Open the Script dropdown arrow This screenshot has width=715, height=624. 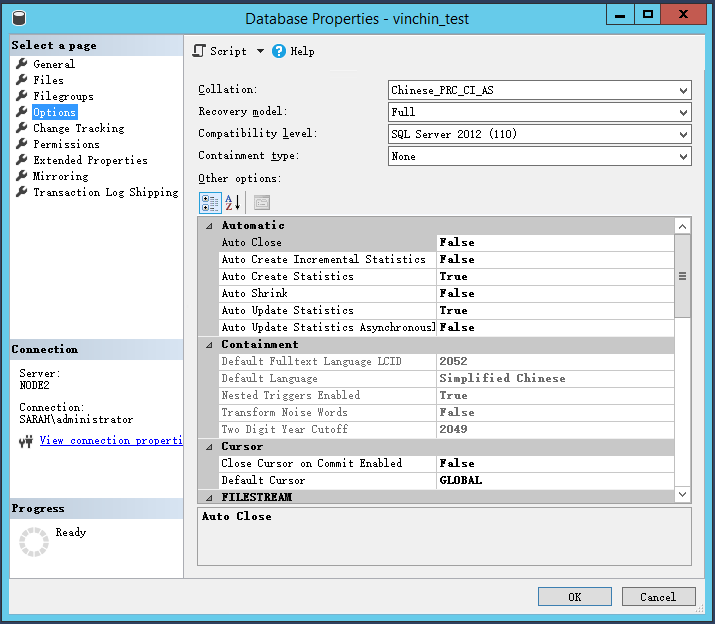[260, 51]
